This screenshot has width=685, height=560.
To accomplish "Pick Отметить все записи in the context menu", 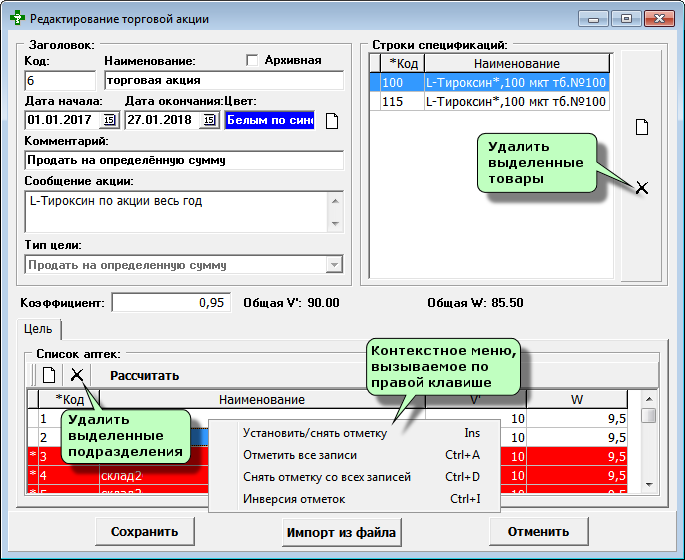I will (x=300, y=455).
